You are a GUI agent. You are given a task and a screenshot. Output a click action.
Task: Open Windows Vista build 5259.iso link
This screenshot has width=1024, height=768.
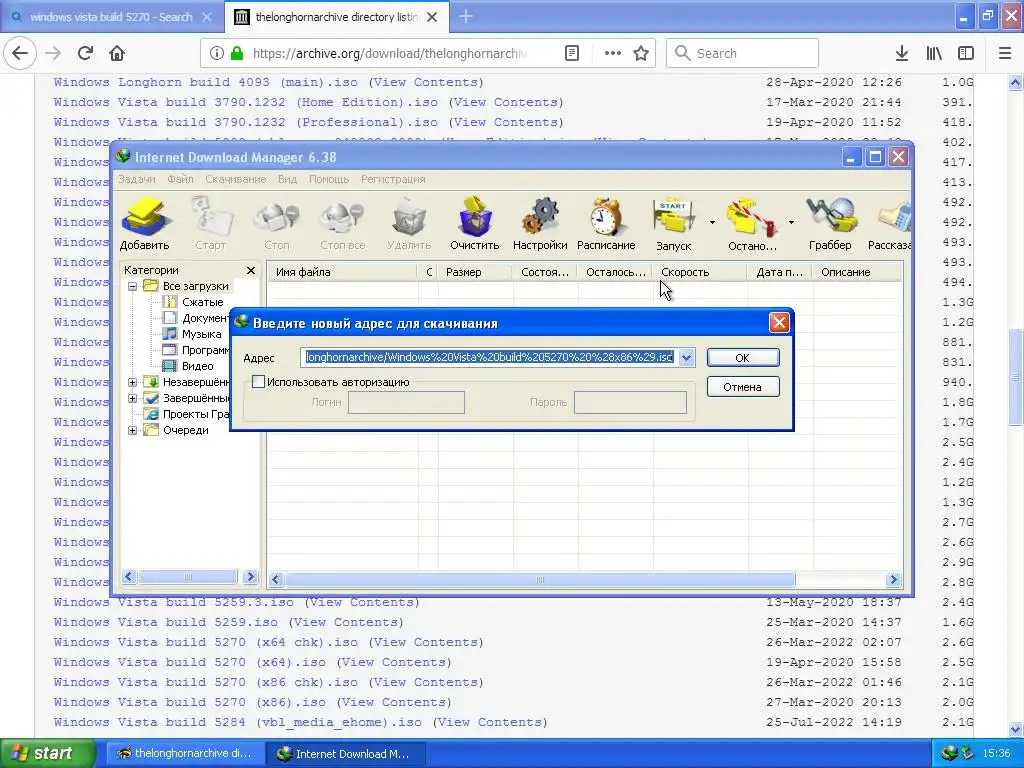pos(165,622)
